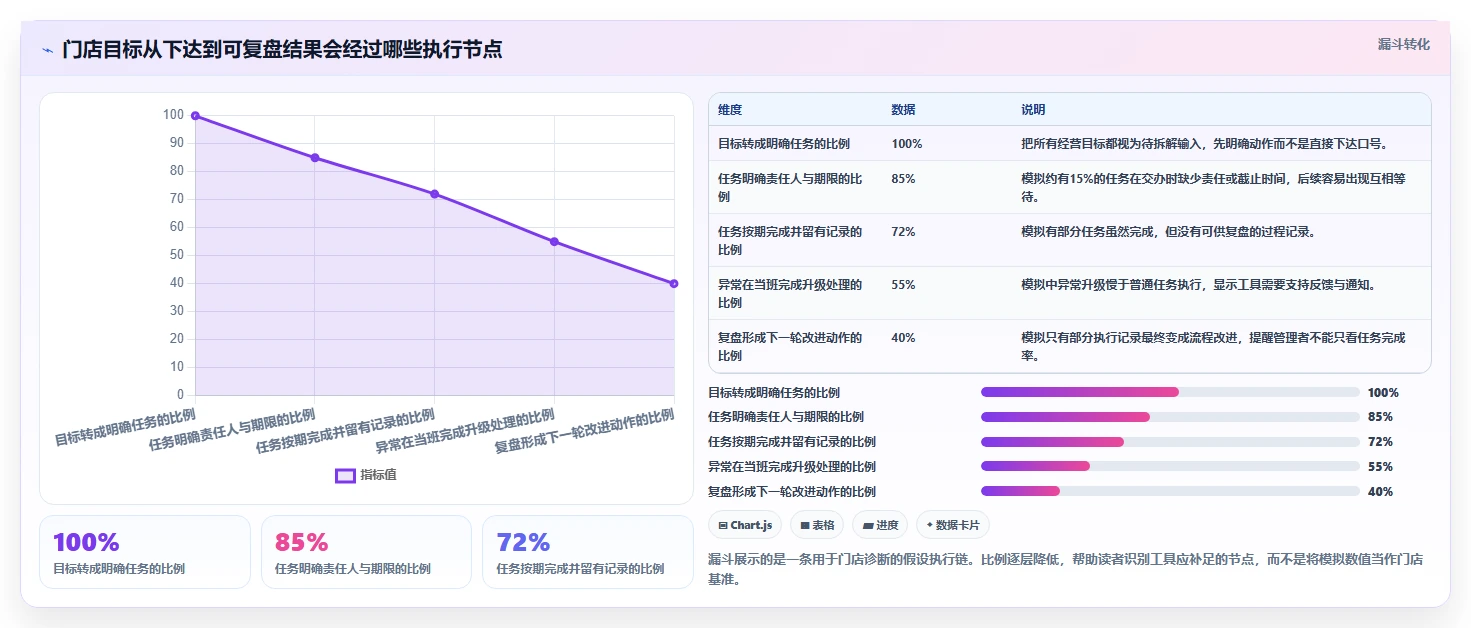The height and width of the screenshot is (628, 1471).
Task: Click the chart x-axis label 复盘形成下一轮改进动作的比例
Action: (x=585, y=431)
